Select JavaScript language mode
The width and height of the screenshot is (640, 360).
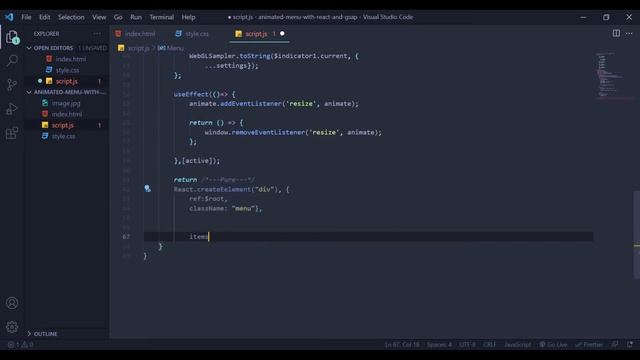point(518,344)
